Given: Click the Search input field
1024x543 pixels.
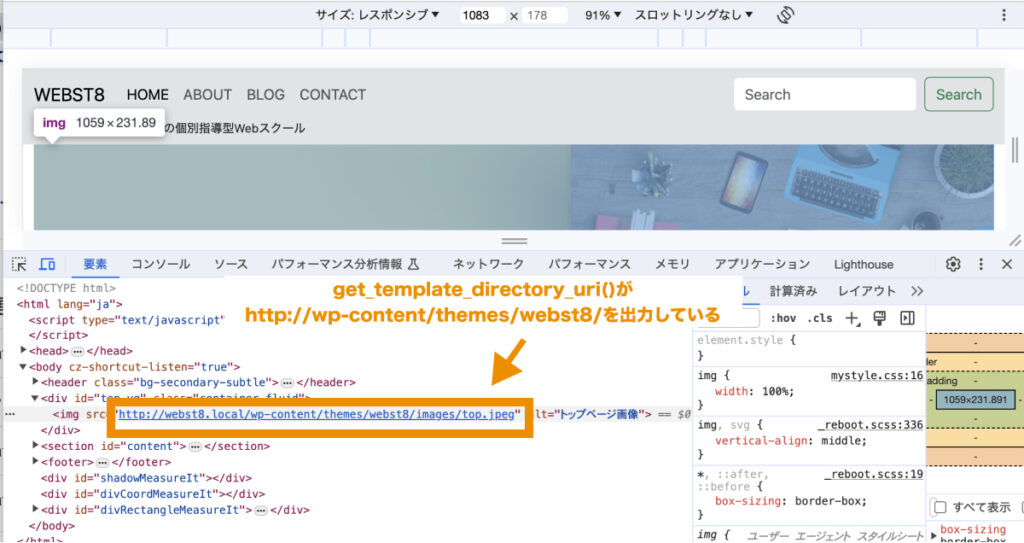Looking at the screenshot, I should (x=824, y=95).
